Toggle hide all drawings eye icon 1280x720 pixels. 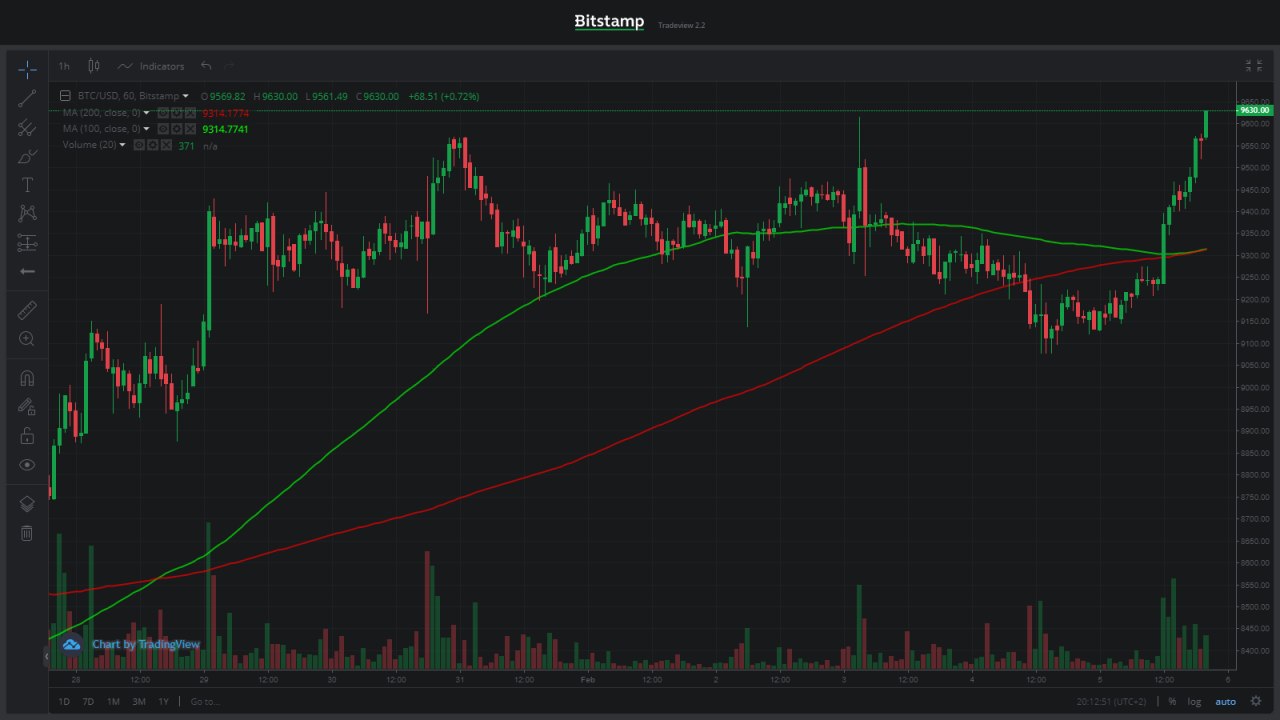point(27,465)
